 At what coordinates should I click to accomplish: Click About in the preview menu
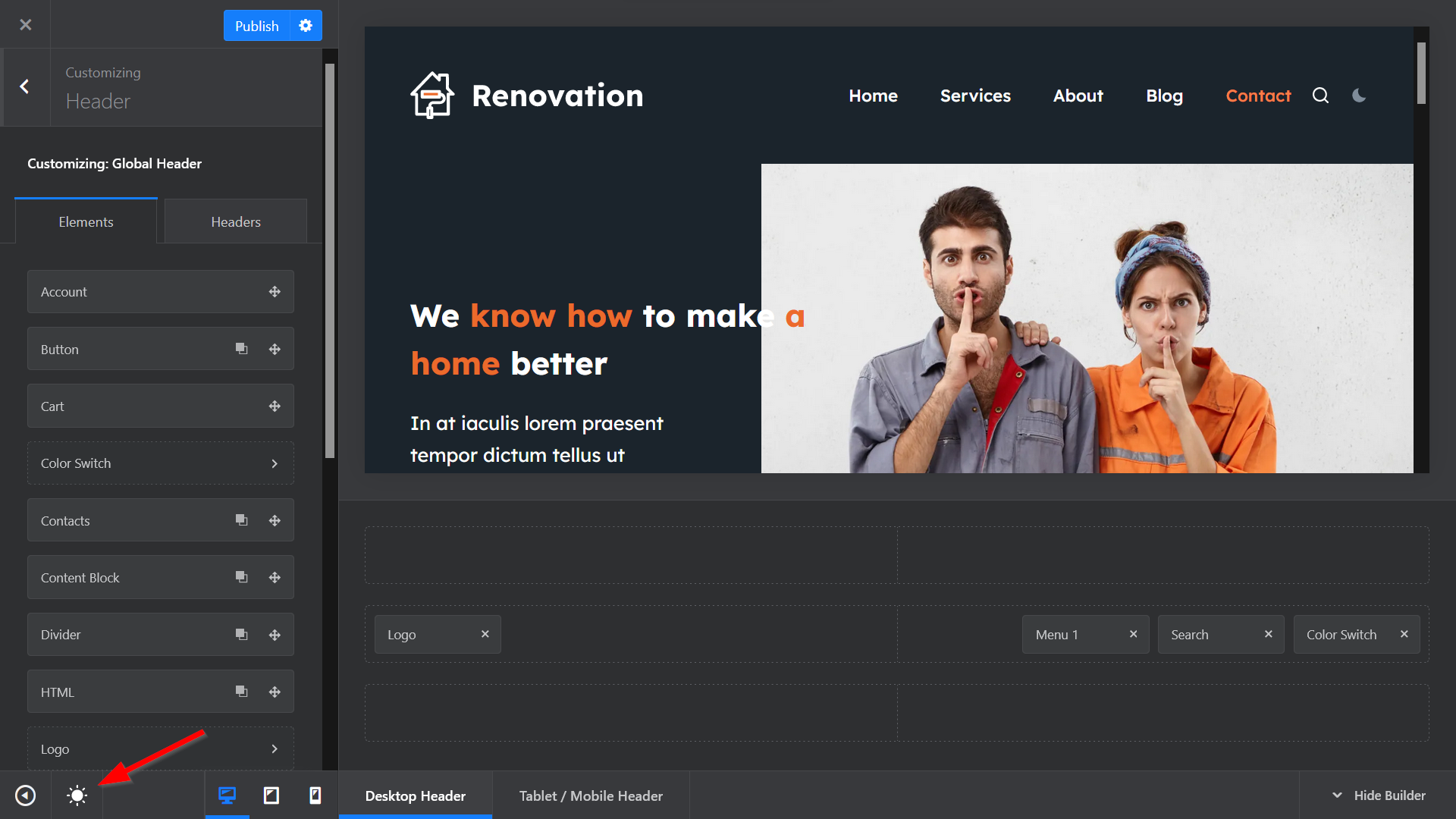click(x=1078, y=96)
